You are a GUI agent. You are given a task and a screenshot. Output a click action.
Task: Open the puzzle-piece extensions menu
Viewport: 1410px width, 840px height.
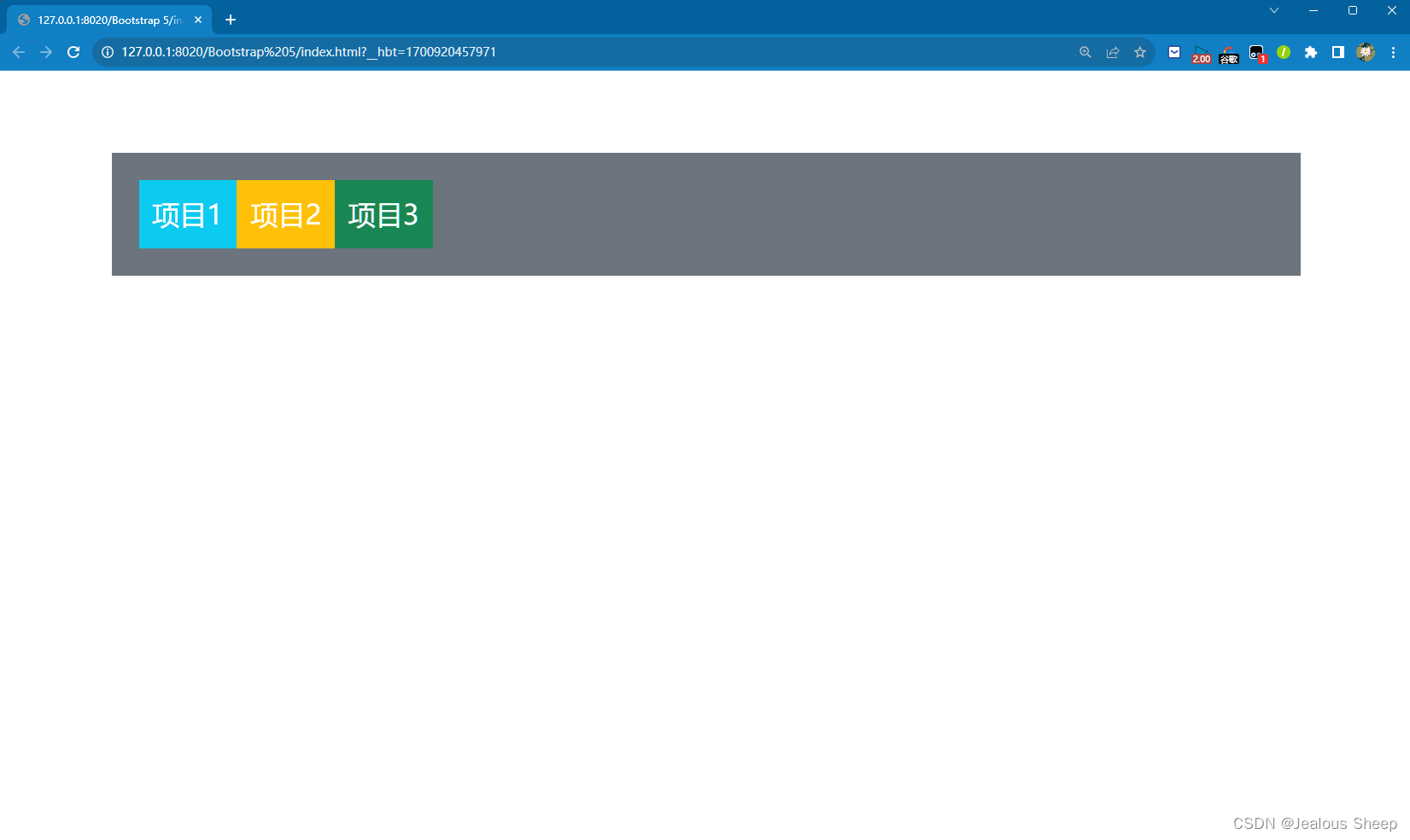click(1311, 52)
